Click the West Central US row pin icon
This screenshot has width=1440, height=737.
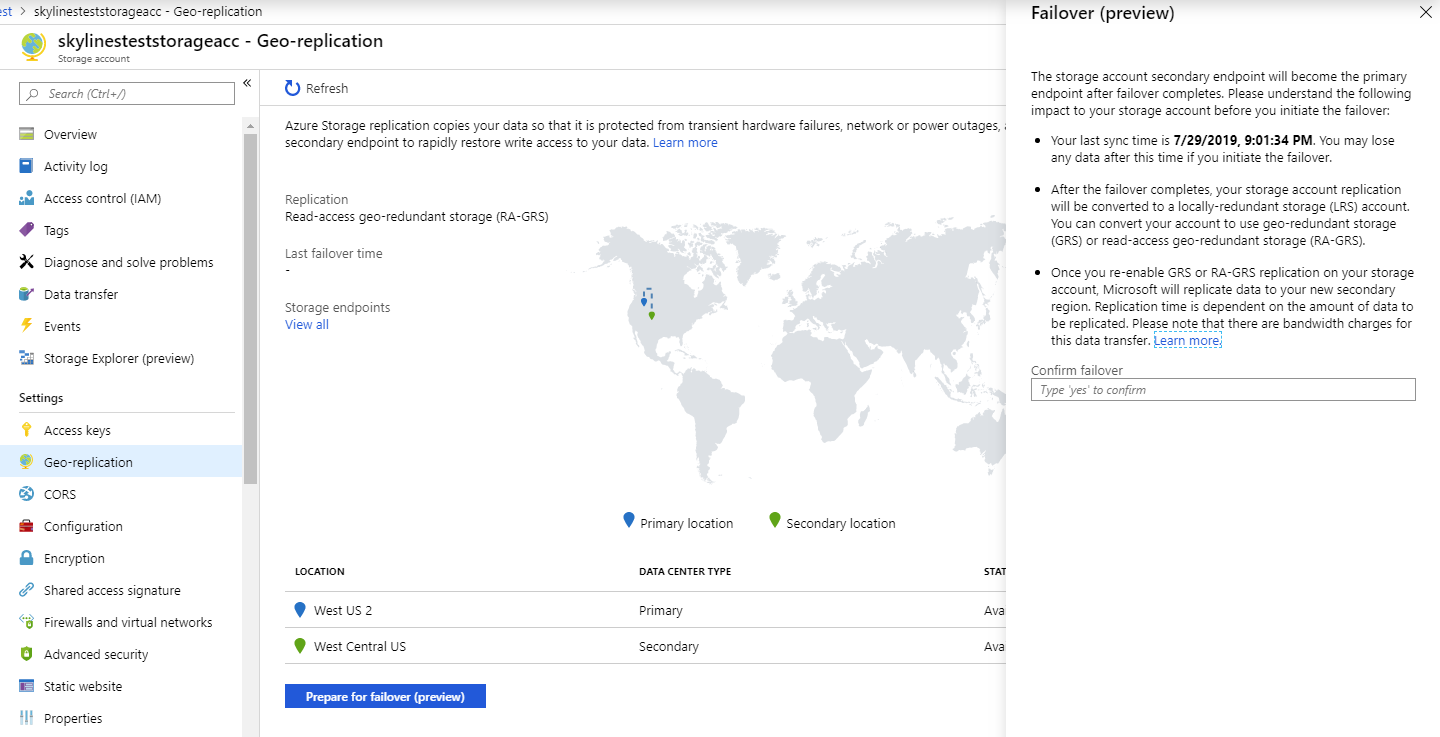point(300,645)
